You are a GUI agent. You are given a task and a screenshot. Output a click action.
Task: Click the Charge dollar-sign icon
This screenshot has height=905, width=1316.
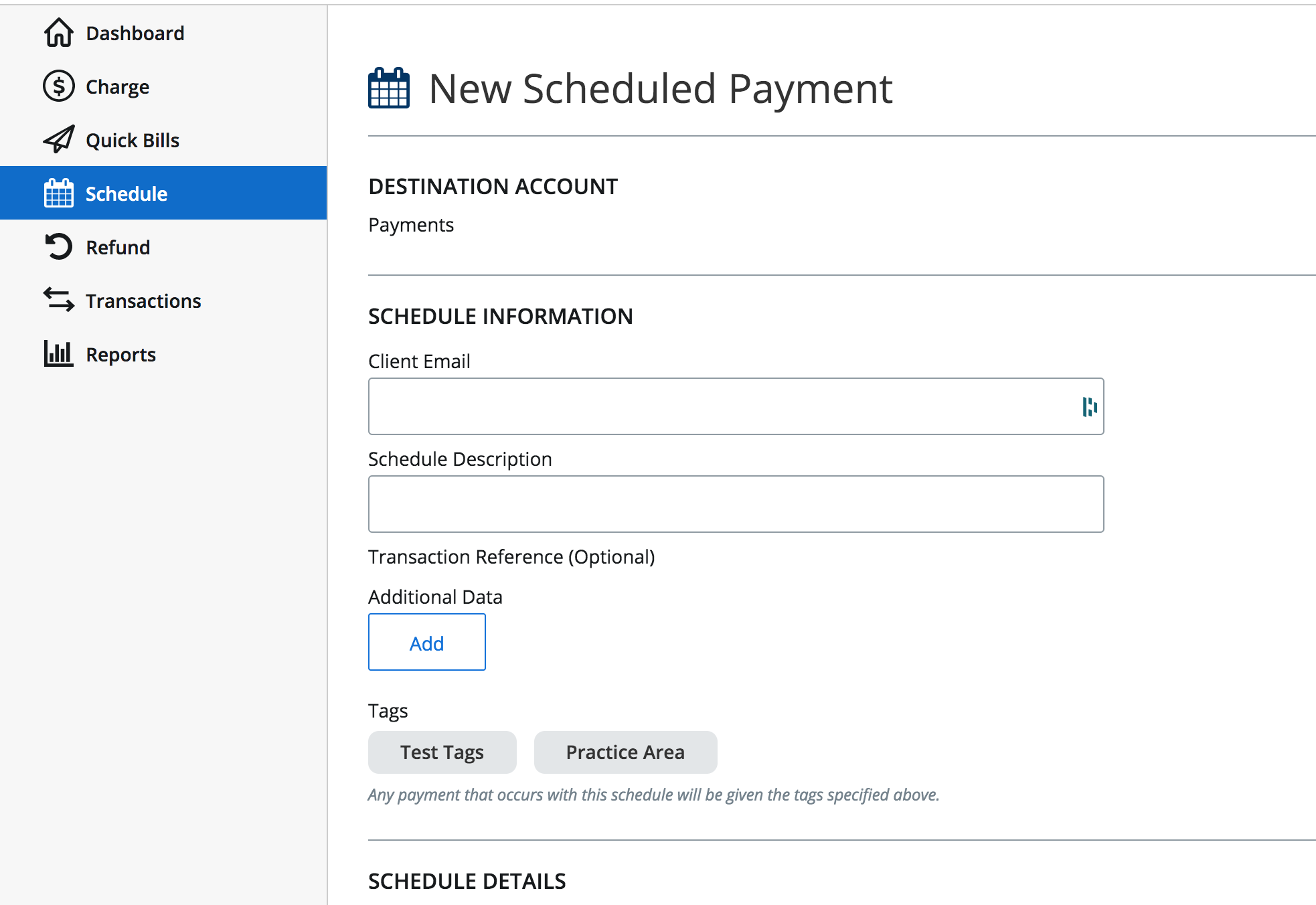click(x=59, y=86)
